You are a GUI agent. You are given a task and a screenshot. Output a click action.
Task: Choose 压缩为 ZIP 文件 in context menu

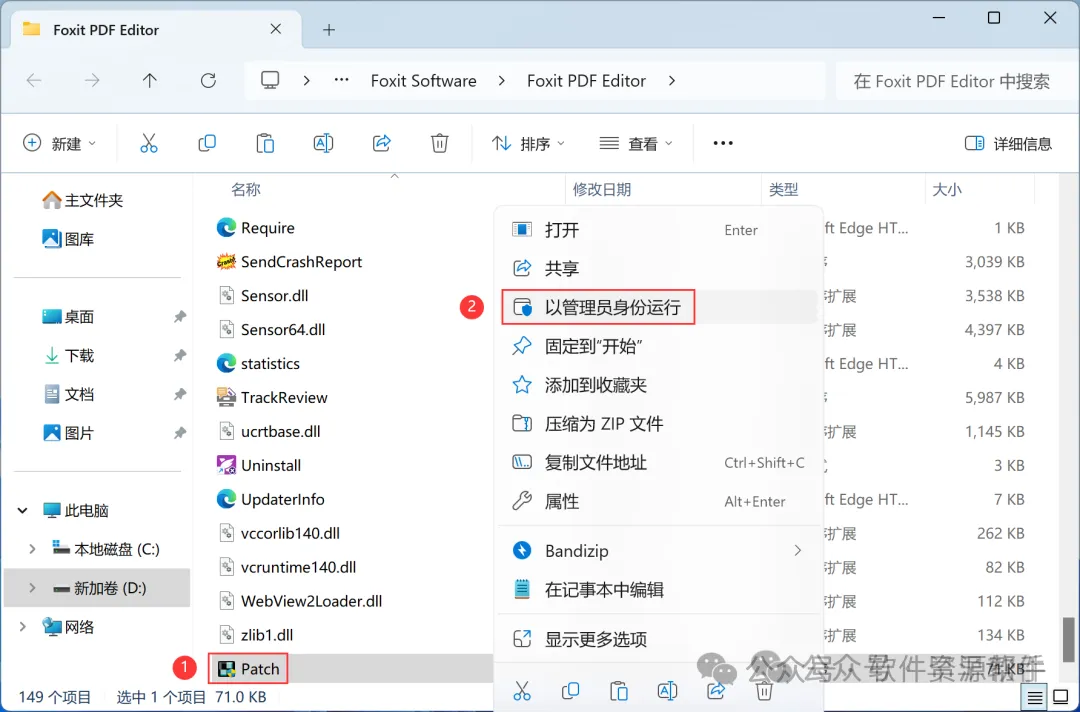pos(658,423)
